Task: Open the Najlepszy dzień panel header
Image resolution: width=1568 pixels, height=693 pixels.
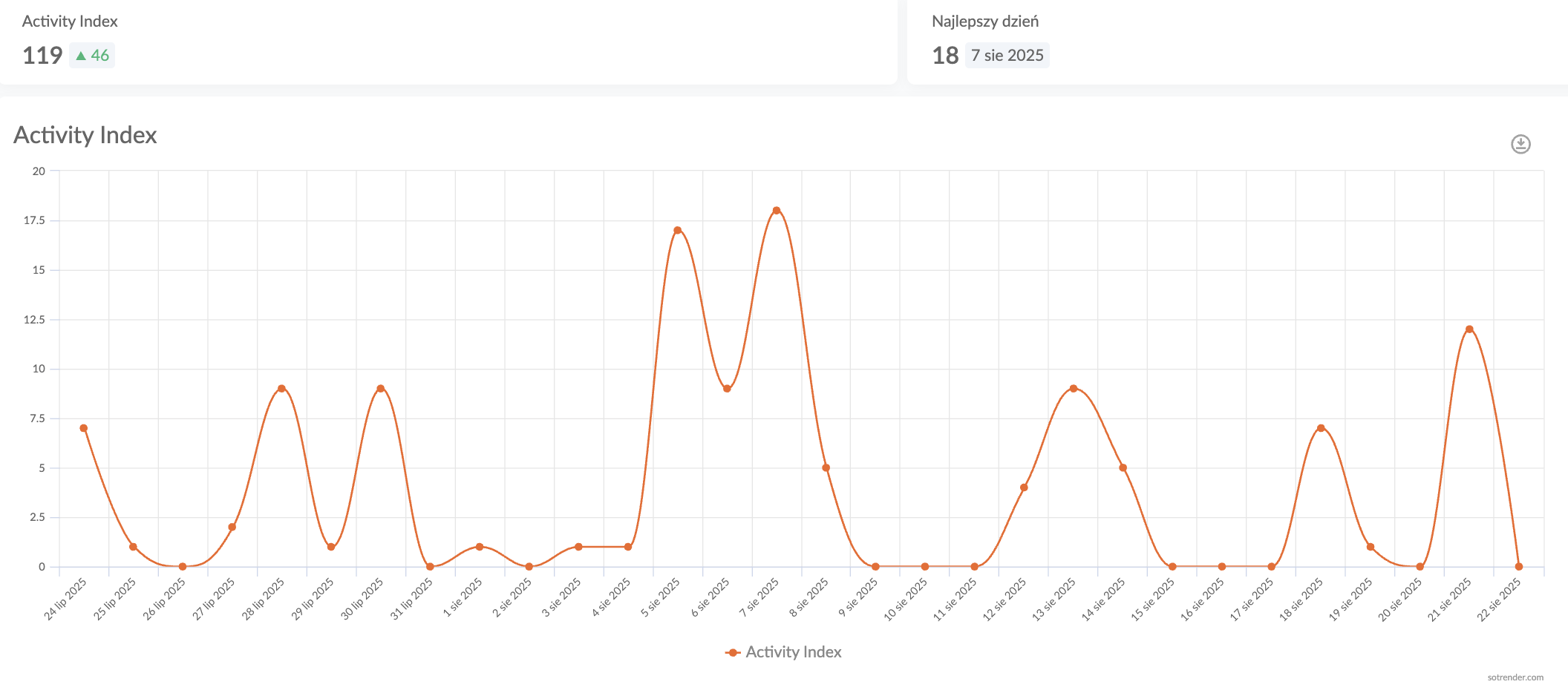Action: (x=986, y=22)
